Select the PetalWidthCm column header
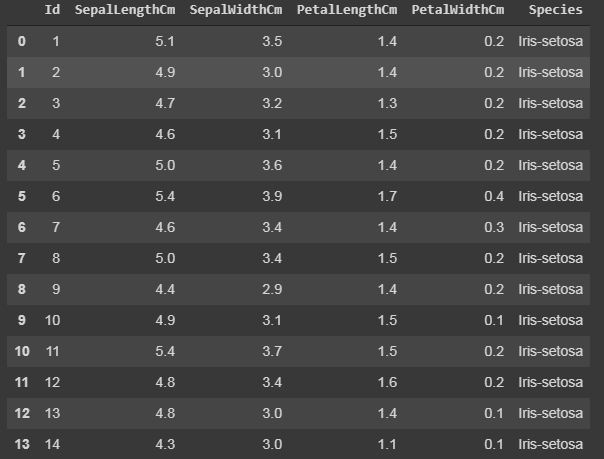The width and height of the screenshot is (604, 459). 458,10
